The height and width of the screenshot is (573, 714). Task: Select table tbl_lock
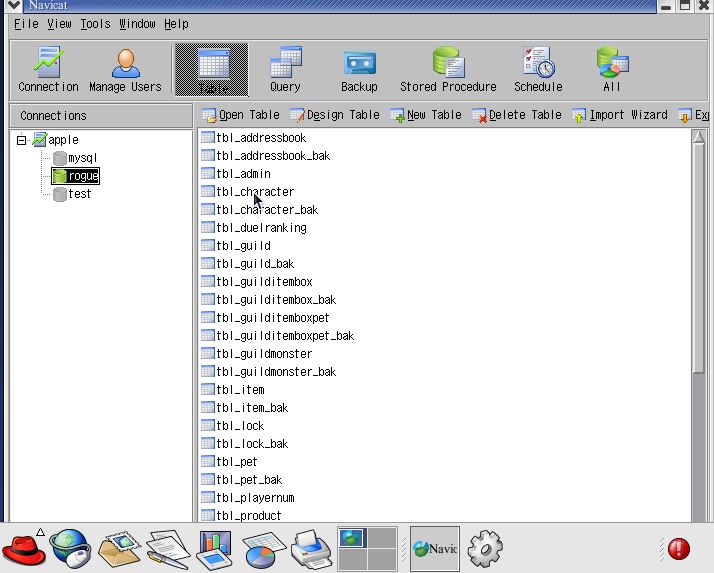(233, 425)
